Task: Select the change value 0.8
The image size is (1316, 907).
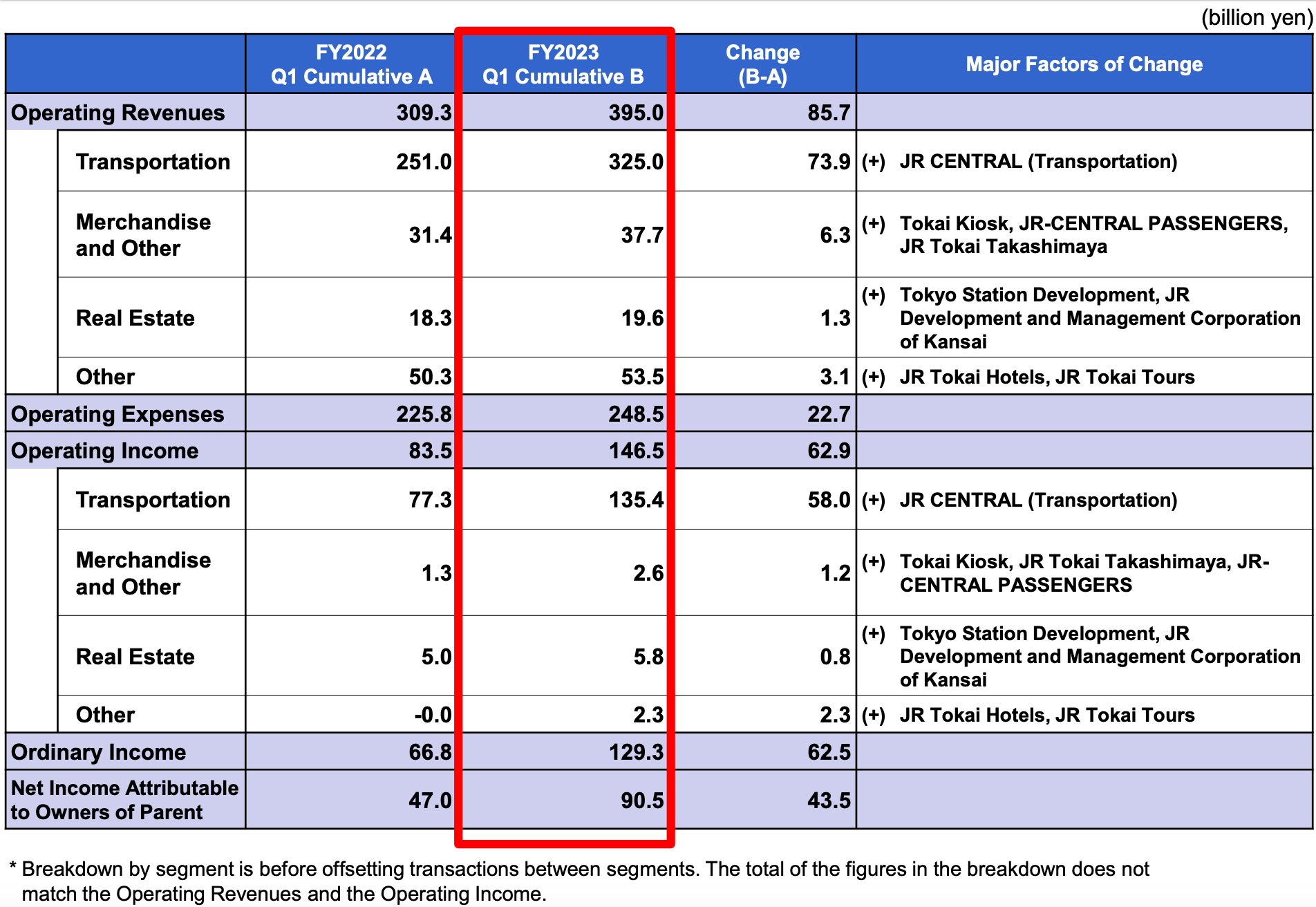Action: click(835, 657)
